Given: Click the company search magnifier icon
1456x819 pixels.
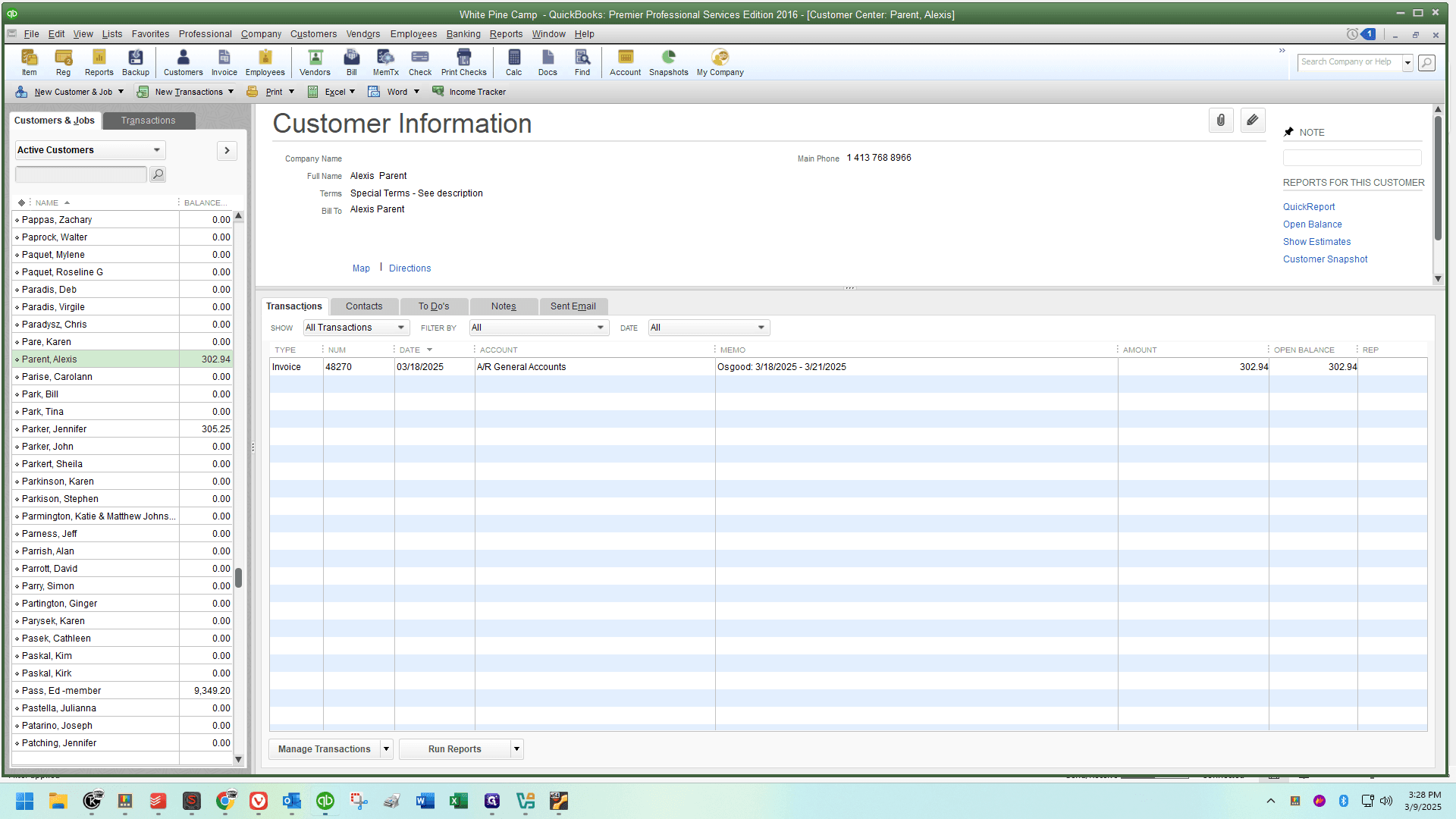Looking at the screenshot, I should coord(1426,62).
